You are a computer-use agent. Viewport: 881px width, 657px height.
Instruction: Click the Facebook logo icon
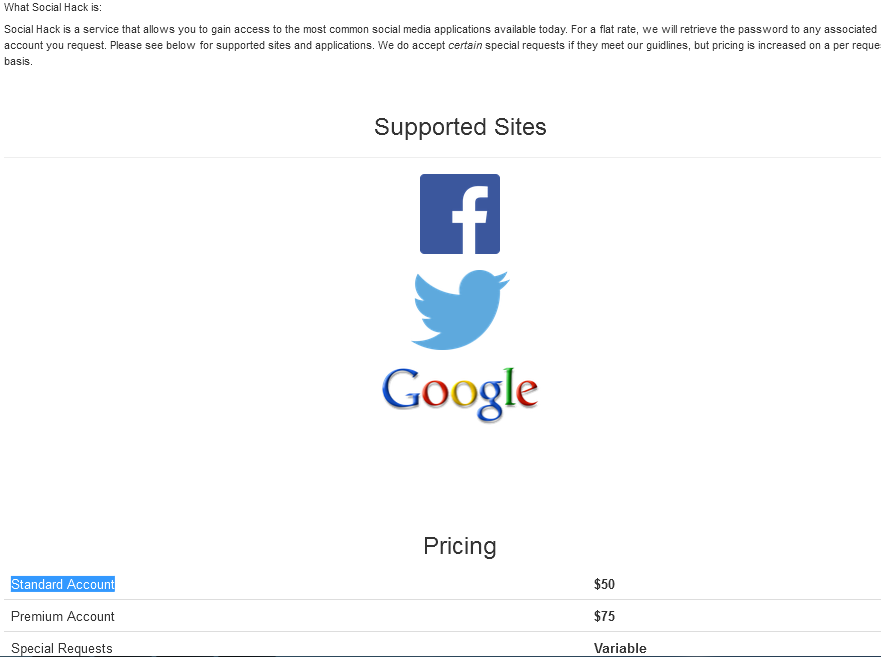(460, 214)
